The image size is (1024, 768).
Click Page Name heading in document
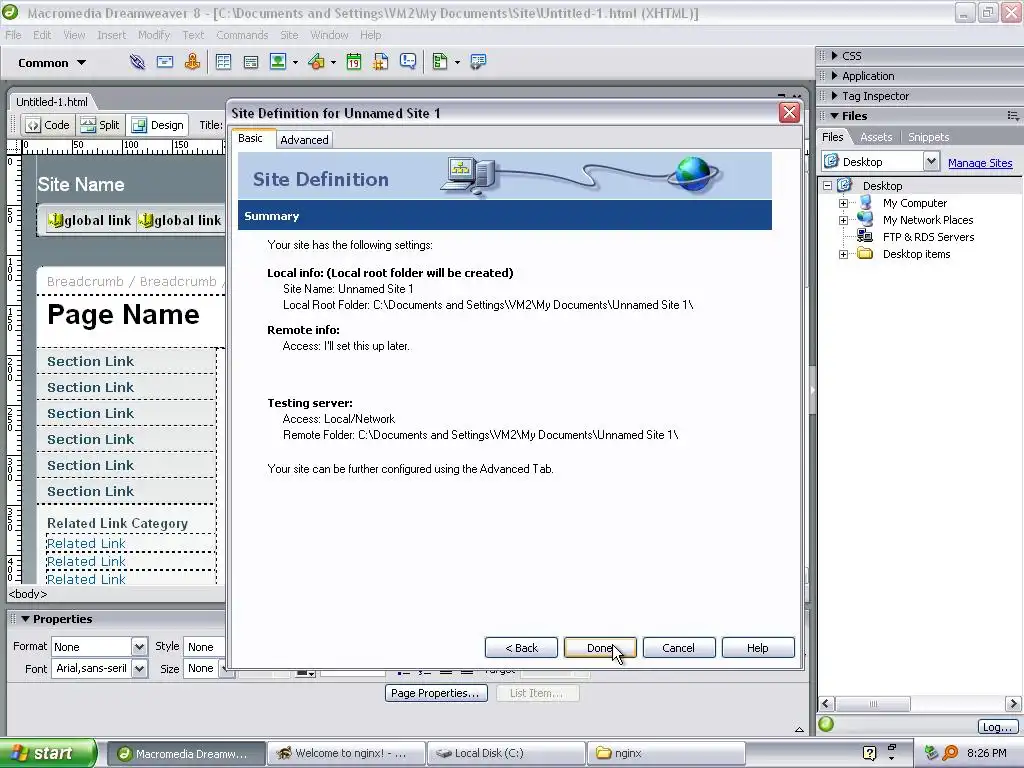(x=123, y=314)
